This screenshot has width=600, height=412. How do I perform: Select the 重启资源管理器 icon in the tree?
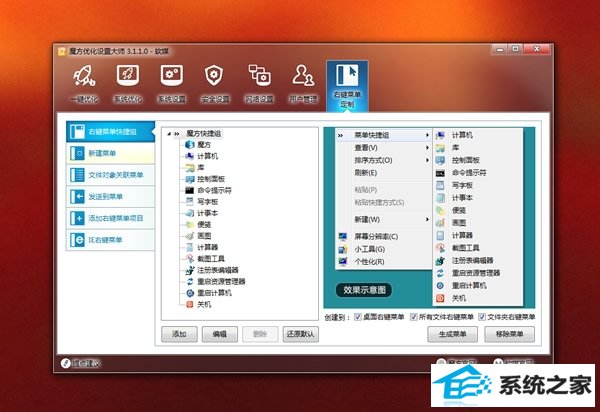[x=190, y=282]
